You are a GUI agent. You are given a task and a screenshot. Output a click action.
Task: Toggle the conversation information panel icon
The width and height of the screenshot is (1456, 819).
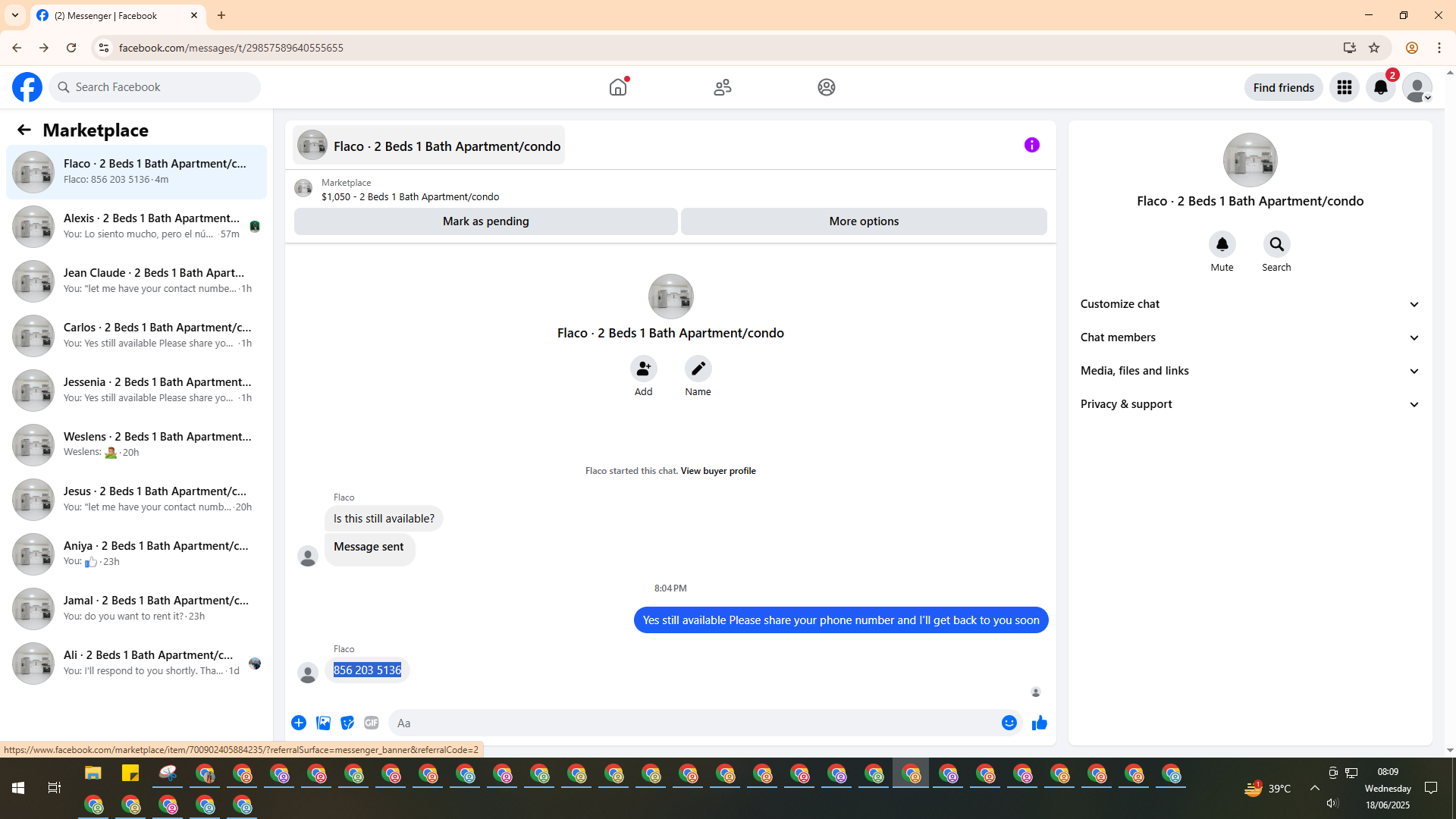[x=1032, y=145]
